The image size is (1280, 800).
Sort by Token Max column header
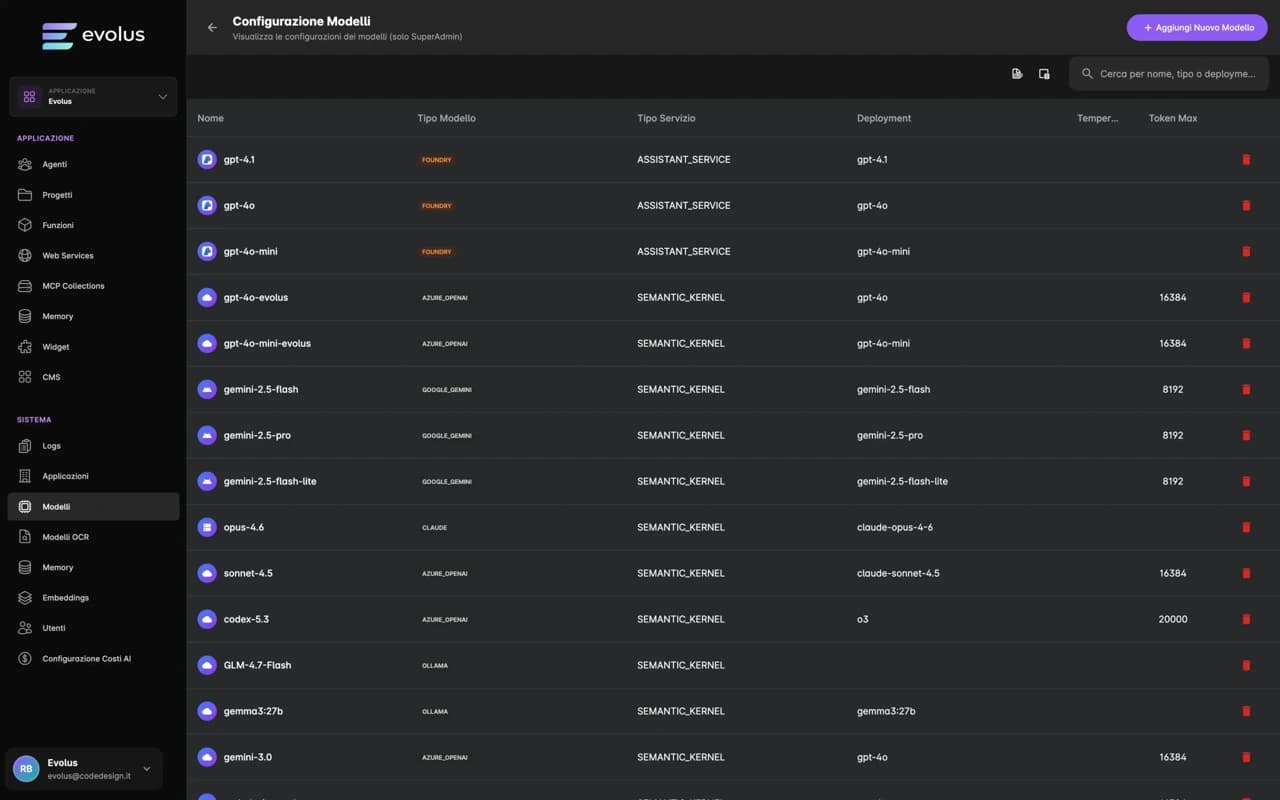click(x=1172, y=118)
